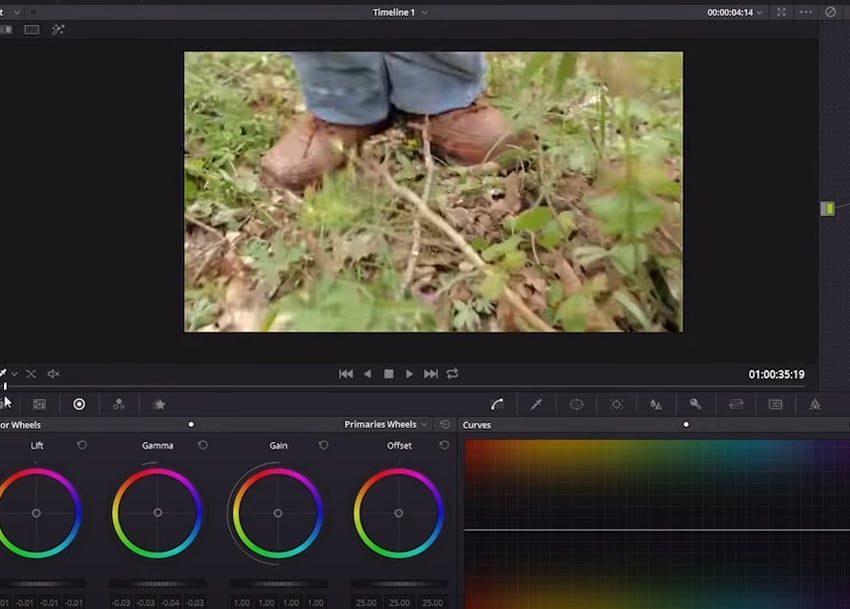850x609 pixels.
Task: Select the Qualifier eyedropper tool
Action: coord(536,404)
